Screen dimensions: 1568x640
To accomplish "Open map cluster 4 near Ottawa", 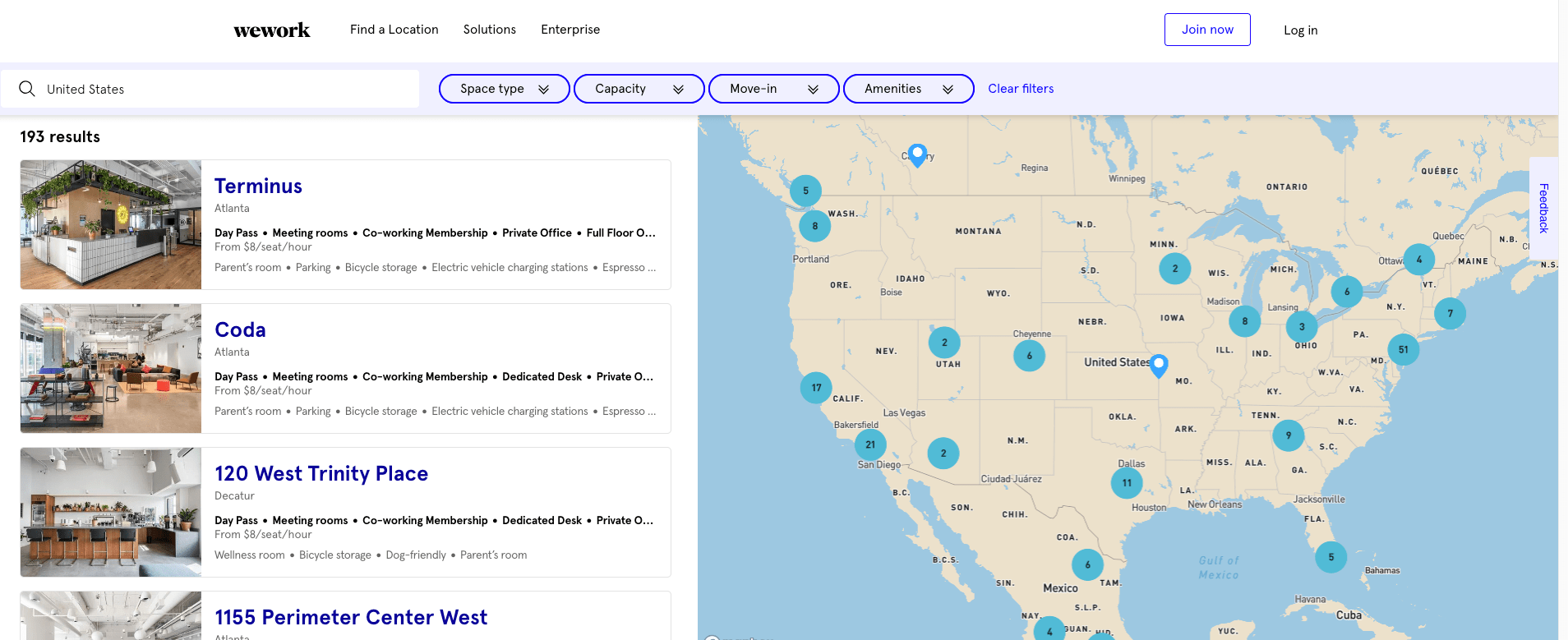I will (x=1419, y=260).
